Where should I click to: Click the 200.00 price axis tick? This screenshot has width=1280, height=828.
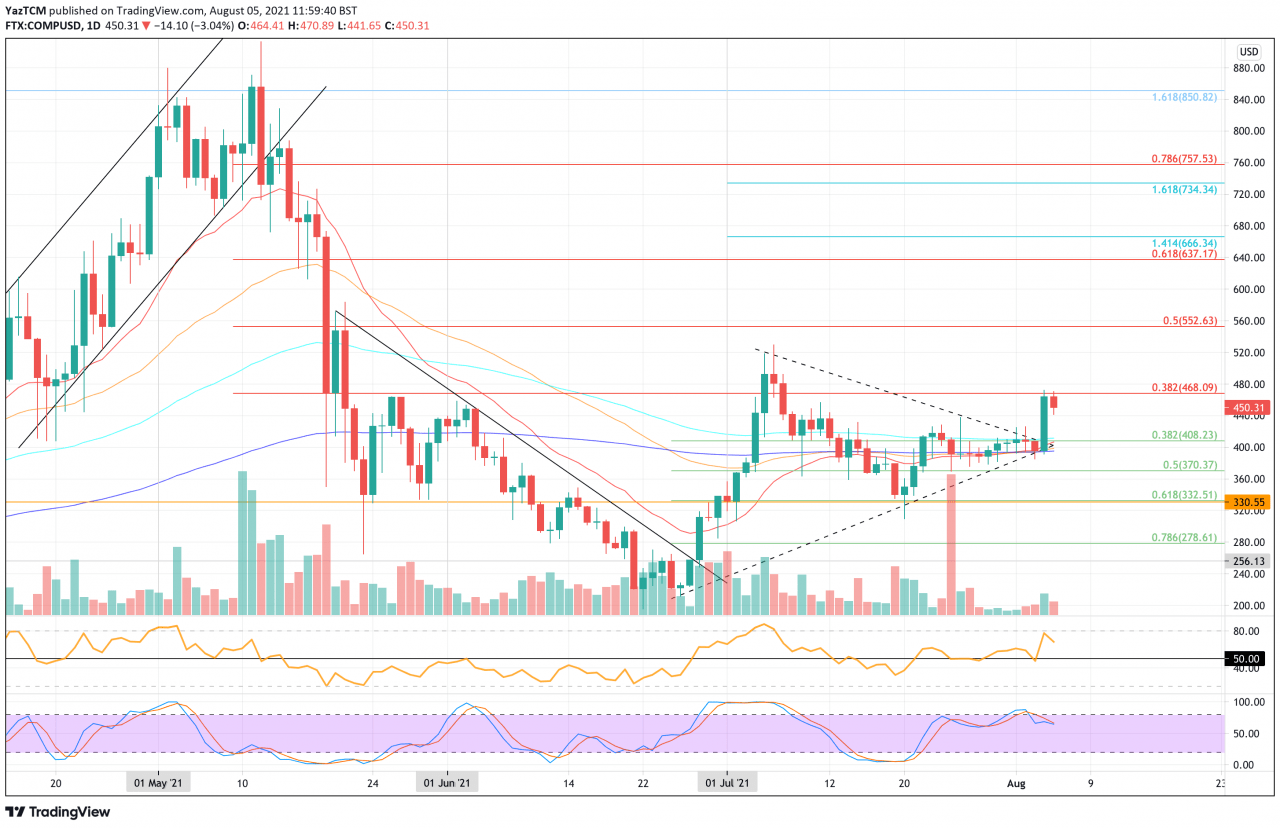click(x=1250, y=606)
